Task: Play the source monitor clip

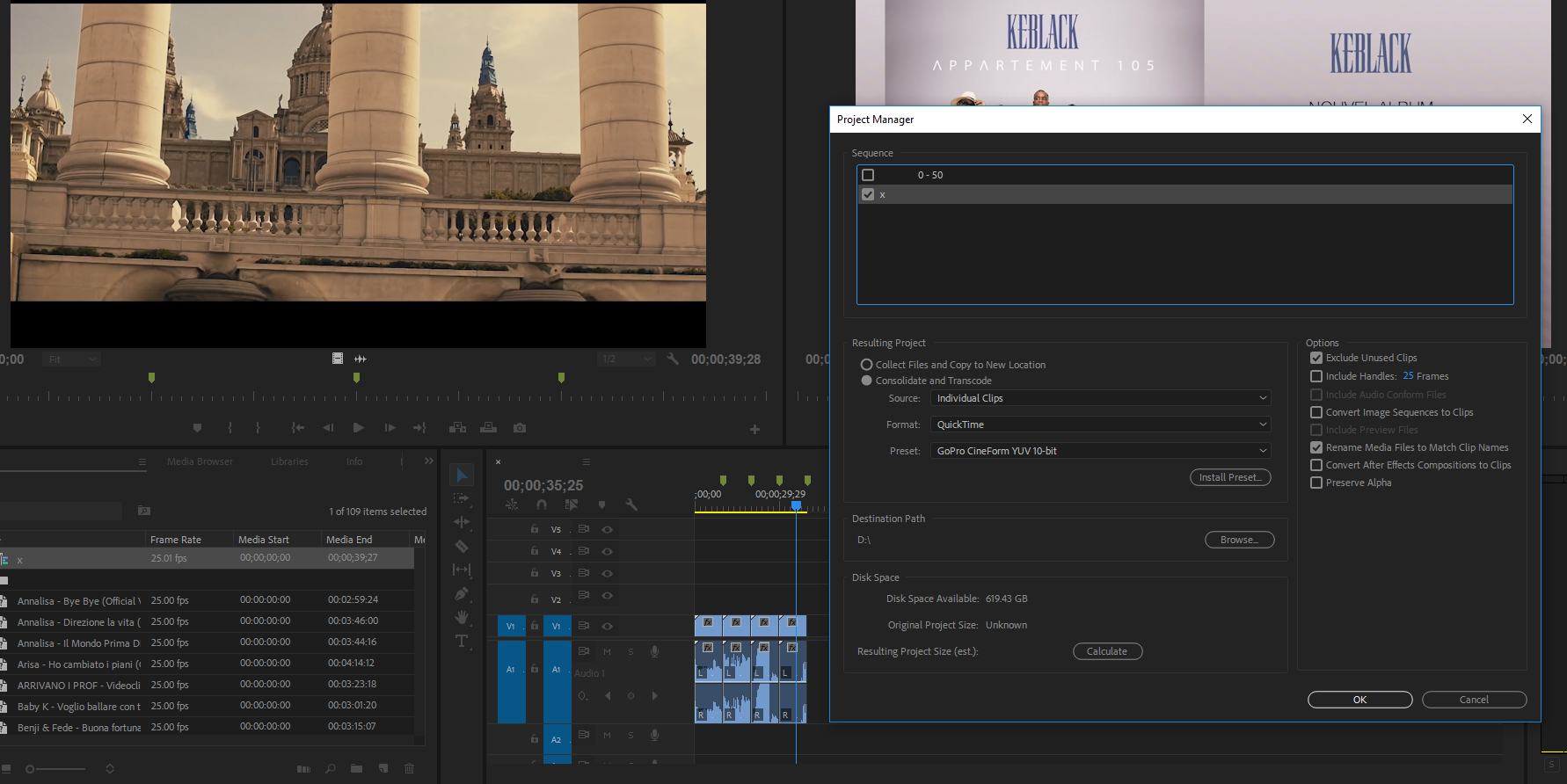Action: (x=358, y=428)
